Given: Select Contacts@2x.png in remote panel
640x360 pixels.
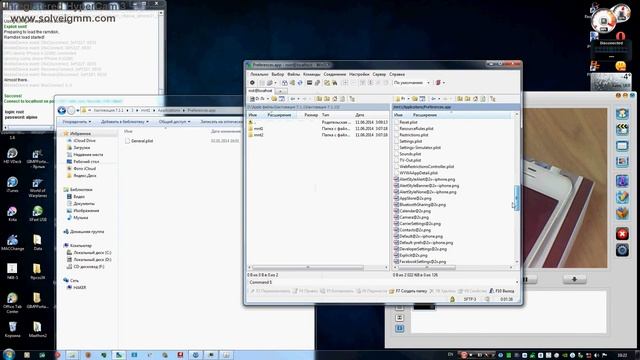Looking at the screenshot, I should pyautogui.click(x=415, y=230).
